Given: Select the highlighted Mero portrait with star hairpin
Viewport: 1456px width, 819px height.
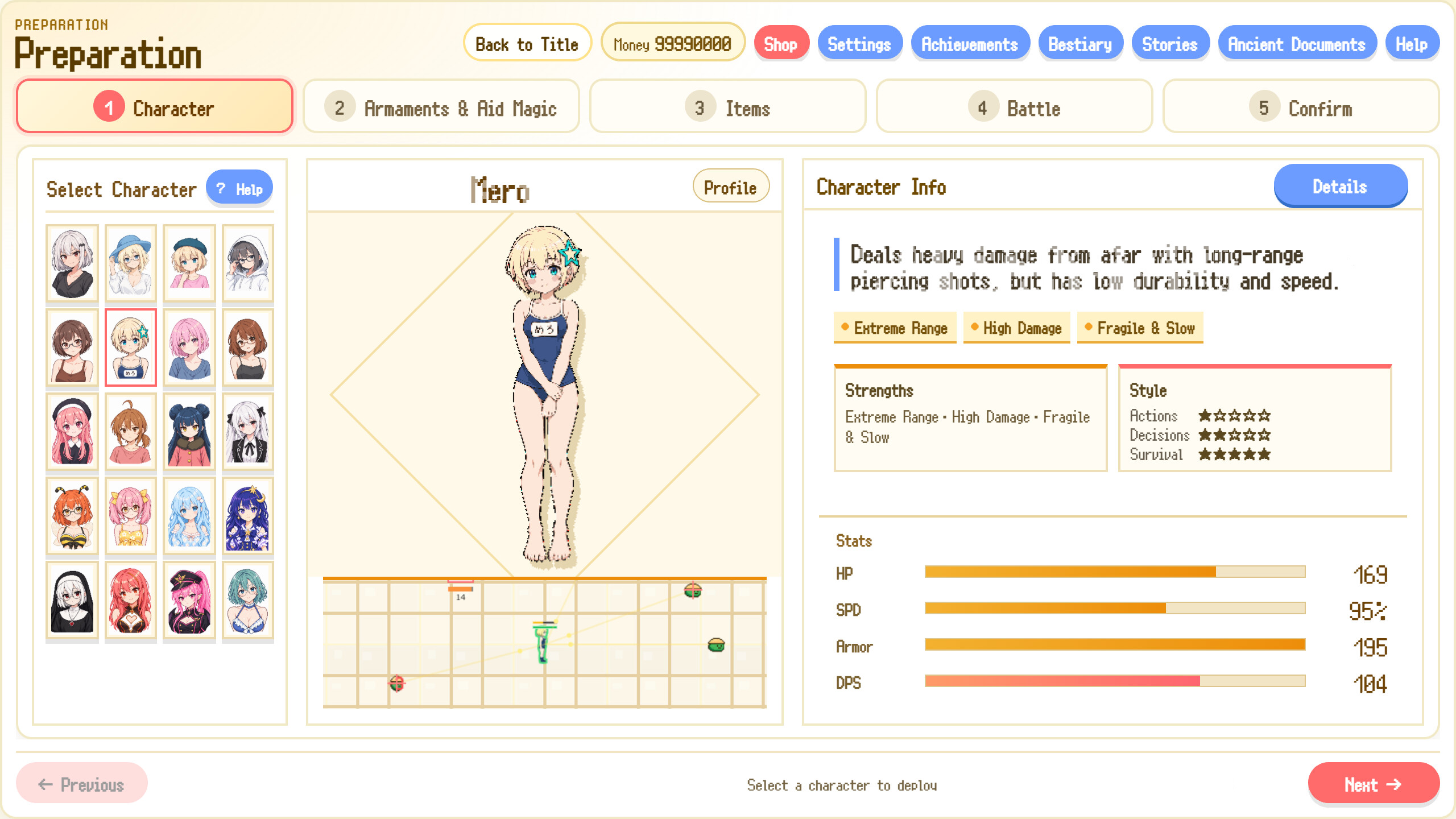Looking at the screenshot, I should tap(131, 348).
